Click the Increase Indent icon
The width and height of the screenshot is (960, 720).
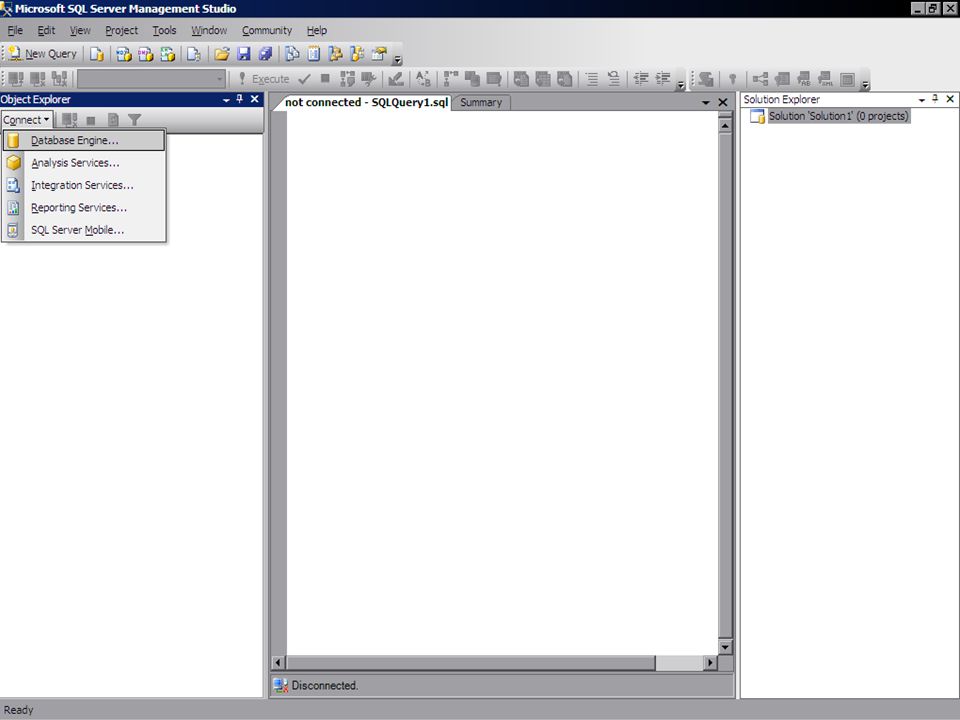[663, 78]
